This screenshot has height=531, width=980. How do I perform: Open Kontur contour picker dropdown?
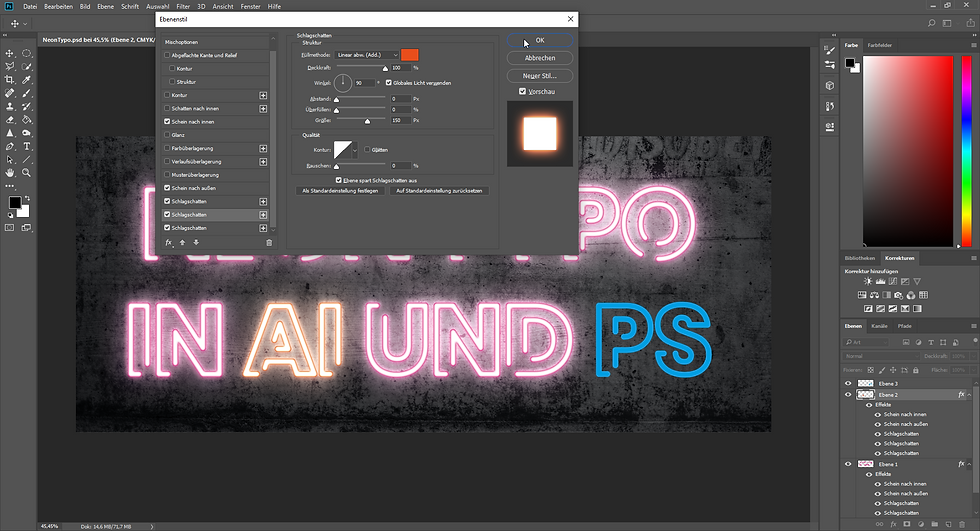(355, 150)
